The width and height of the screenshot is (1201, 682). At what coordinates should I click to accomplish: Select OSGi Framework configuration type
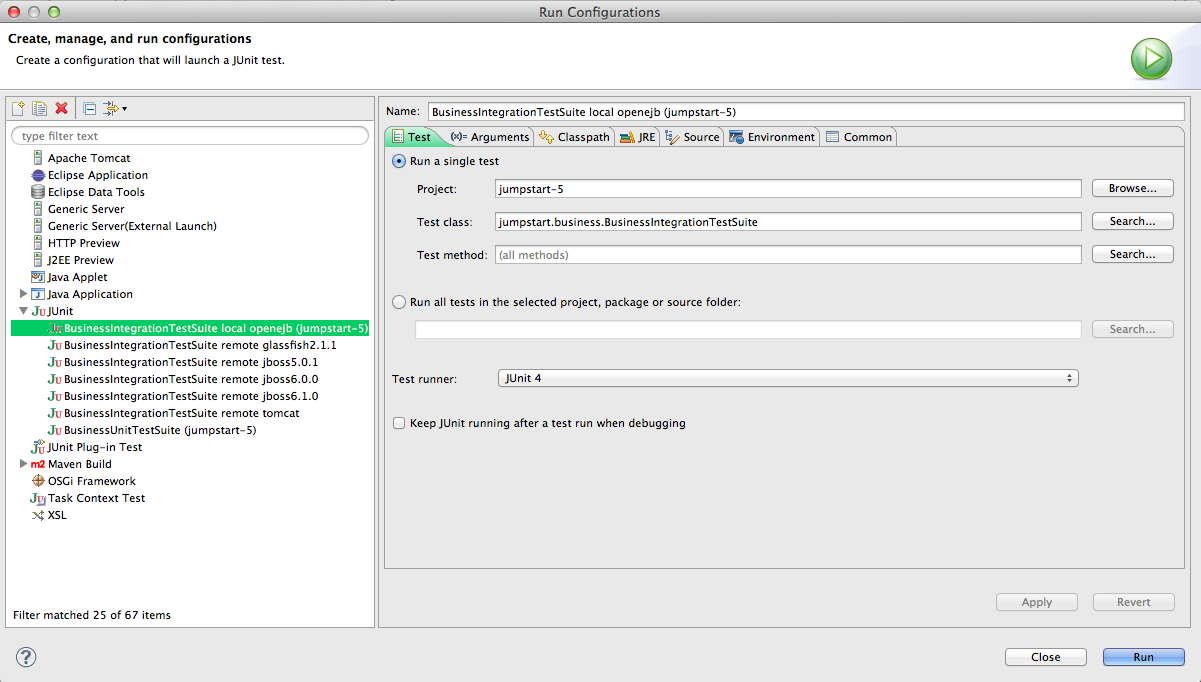pyautogui.click(x=91, y=481)
